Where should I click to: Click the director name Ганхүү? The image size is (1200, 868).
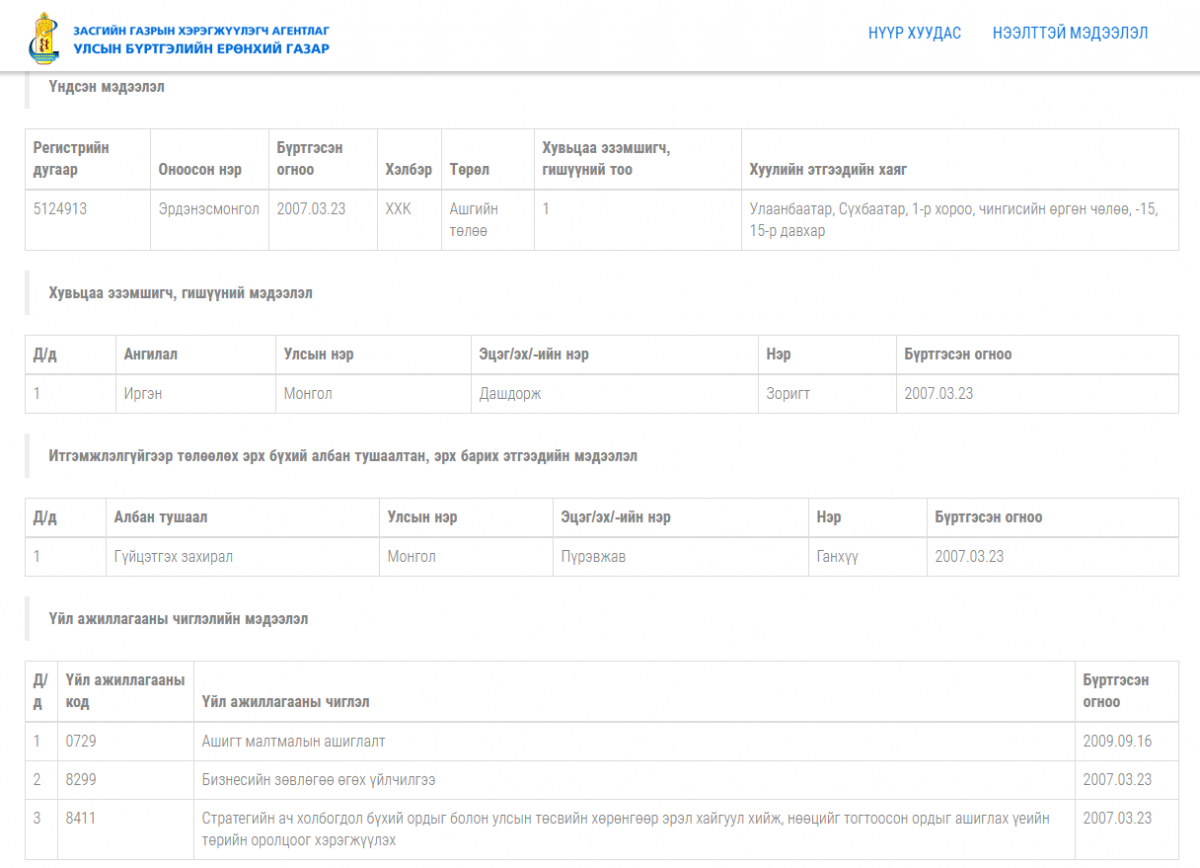[837, 556]
